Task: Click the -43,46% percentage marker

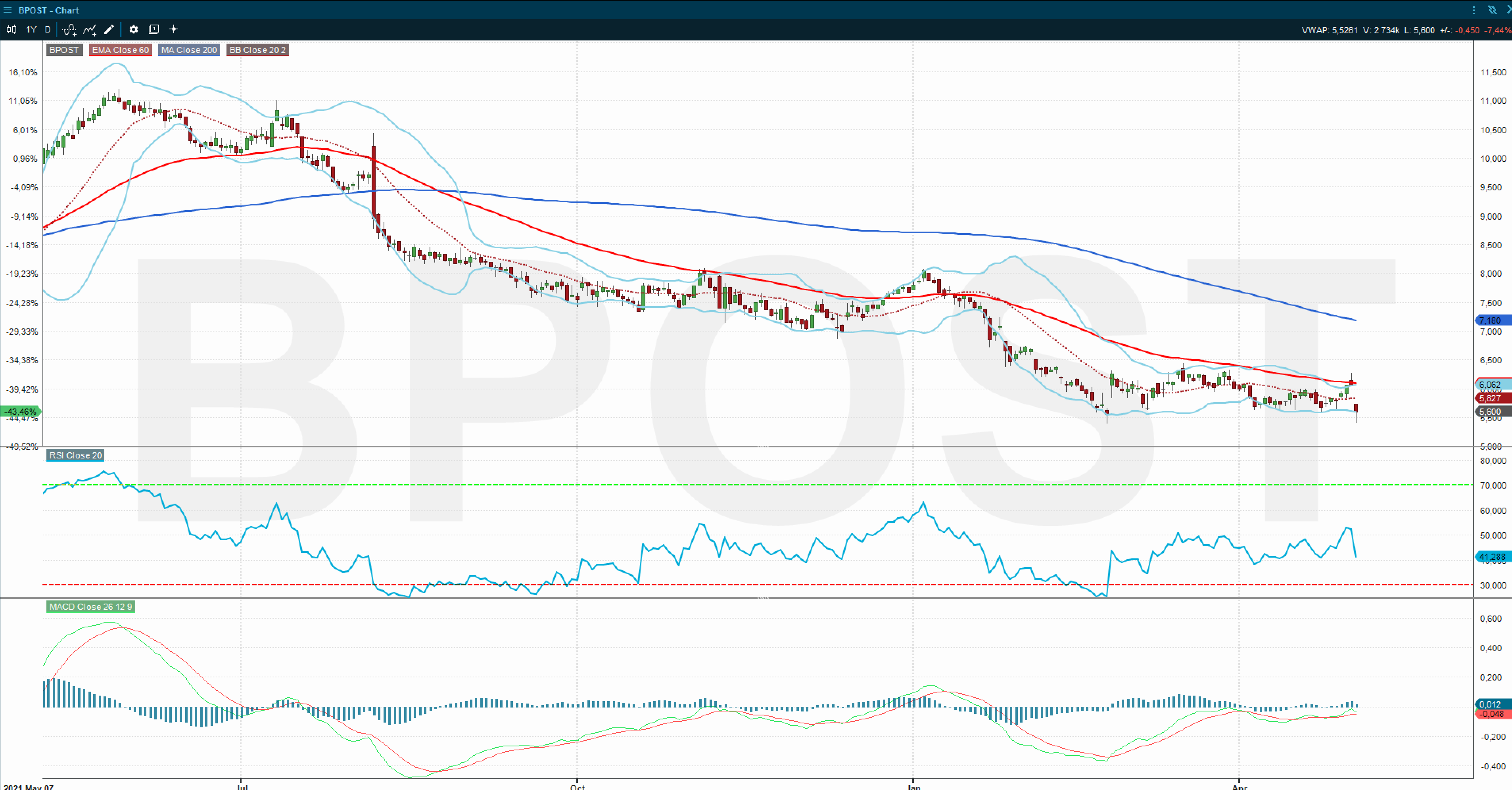Action: (x=21, y=412)
